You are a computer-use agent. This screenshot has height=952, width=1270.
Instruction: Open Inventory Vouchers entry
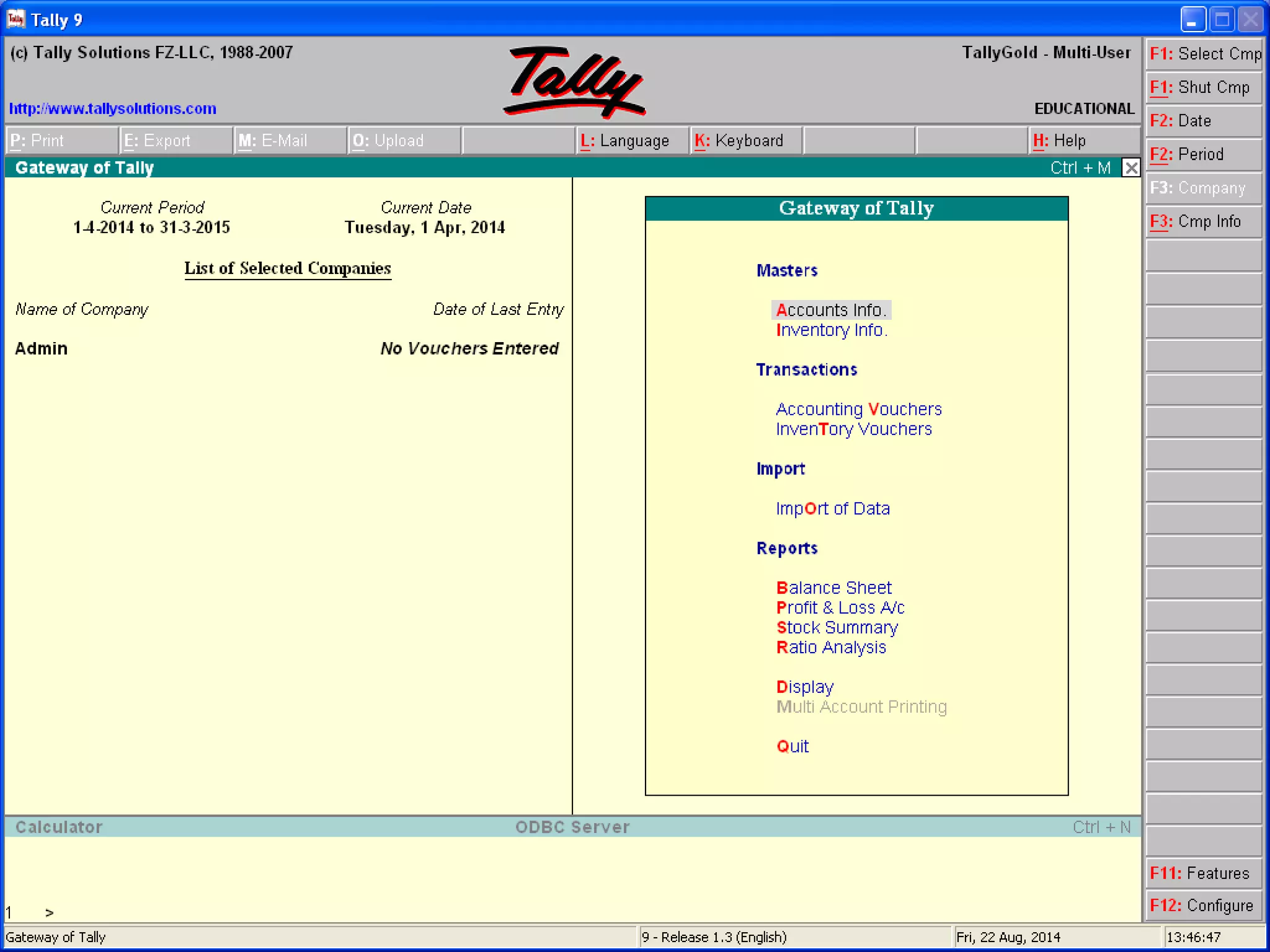(853, 429)
